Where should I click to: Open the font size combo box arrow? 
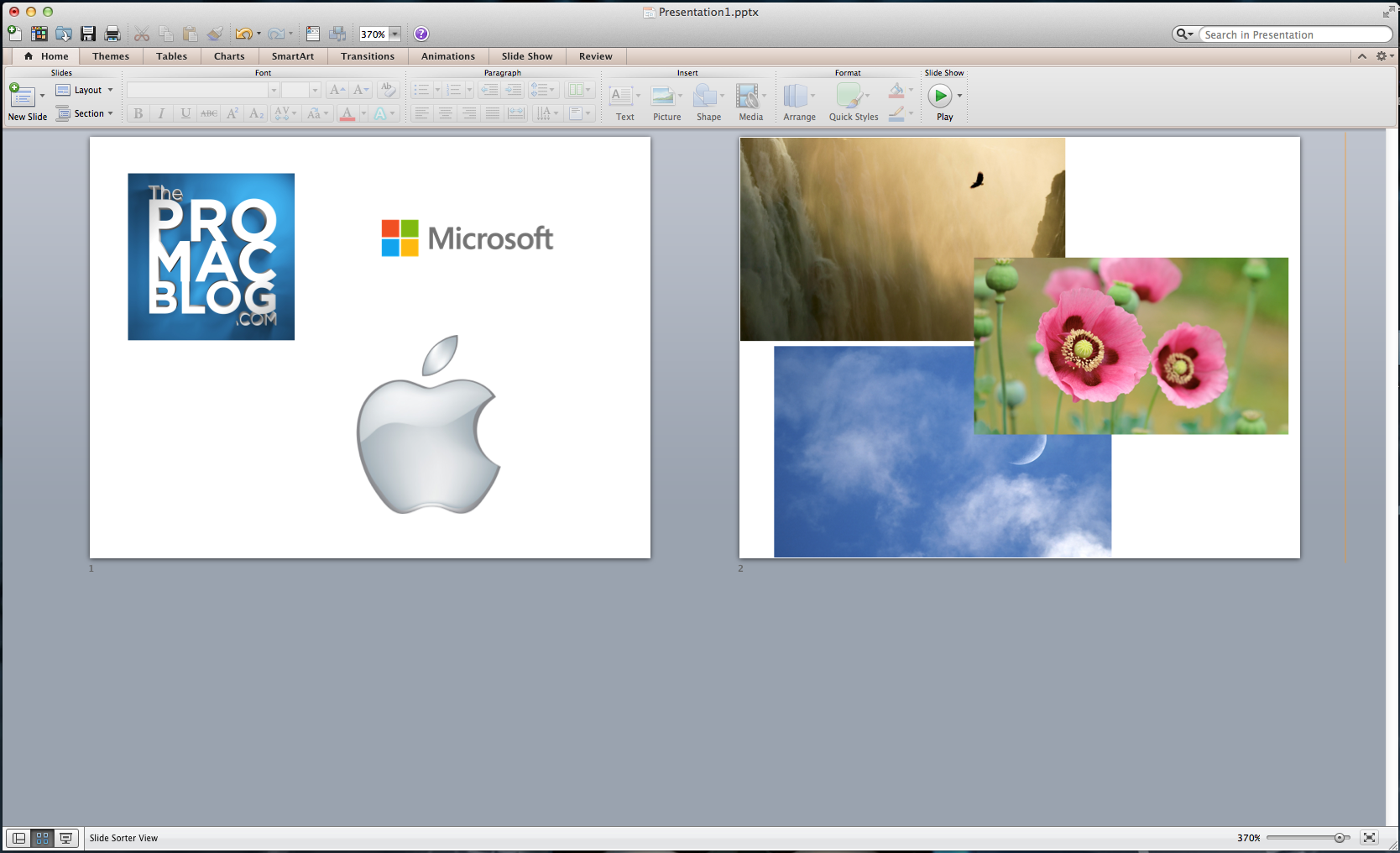tap(315, 90)
